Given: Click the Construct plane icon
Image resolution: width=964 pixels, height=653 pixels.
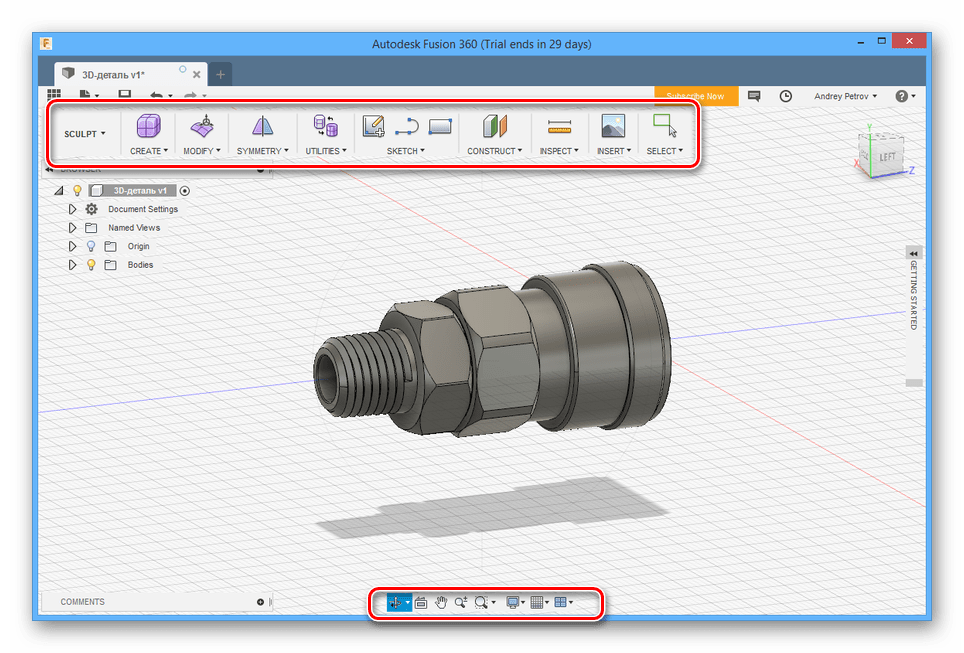Looking at the screenshot, I should tap(495, 126).
